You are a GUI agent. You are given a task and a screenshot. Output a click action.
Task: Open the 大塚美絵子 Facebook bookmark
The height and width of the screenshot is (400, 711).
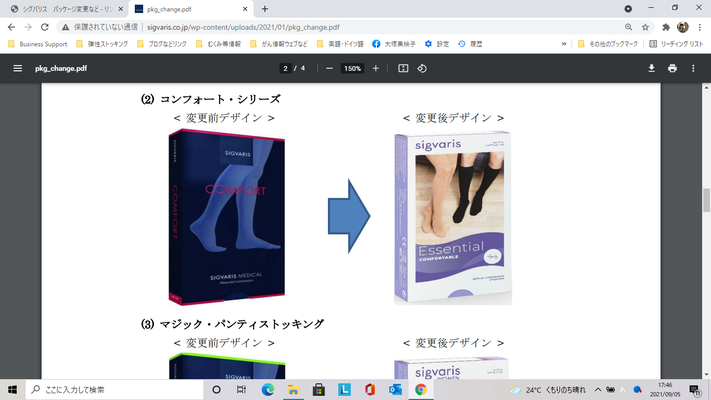394,44
